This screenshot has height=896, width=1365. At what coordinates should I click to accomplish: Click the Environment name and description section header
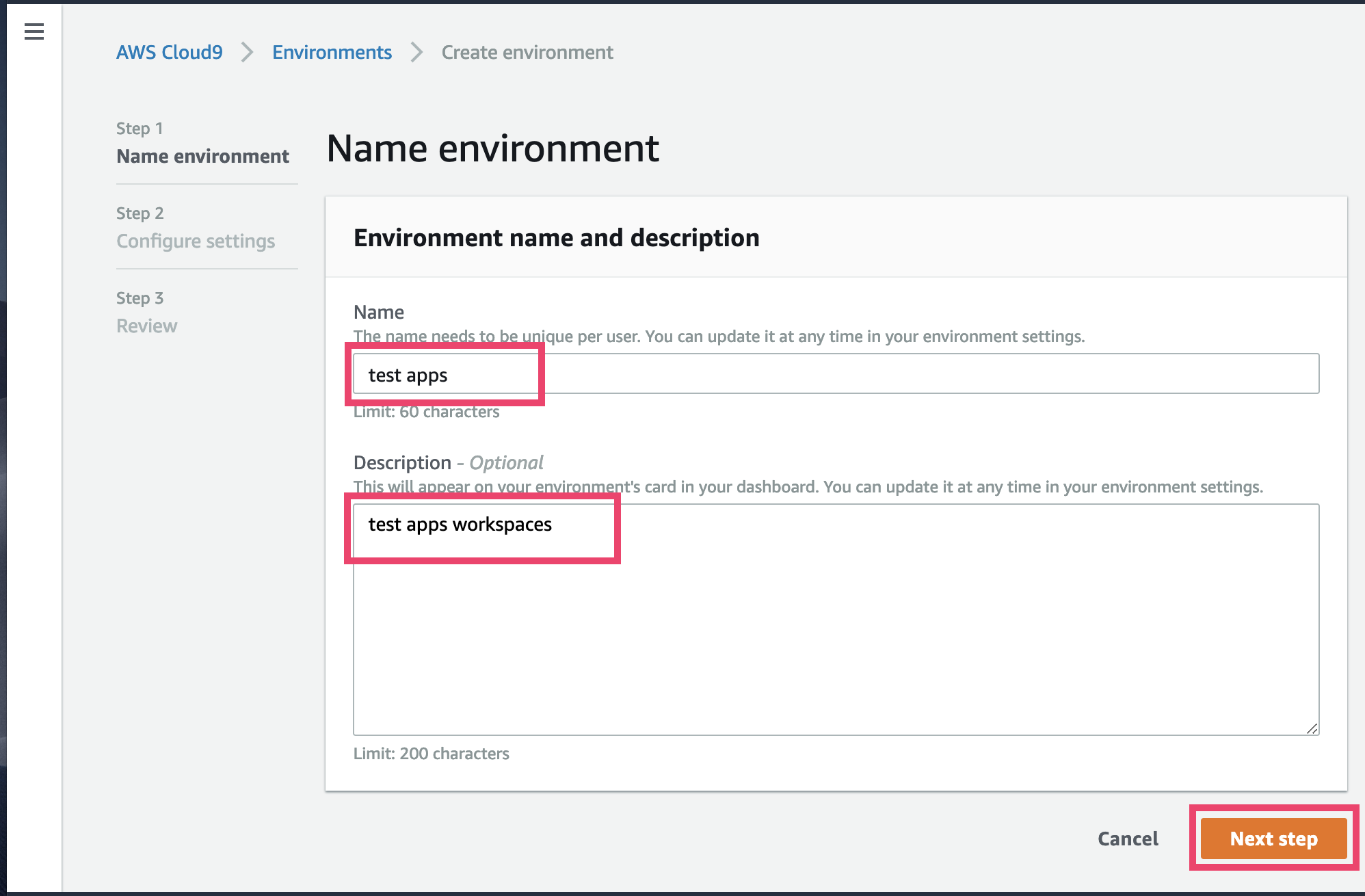[x=556, y=237]
